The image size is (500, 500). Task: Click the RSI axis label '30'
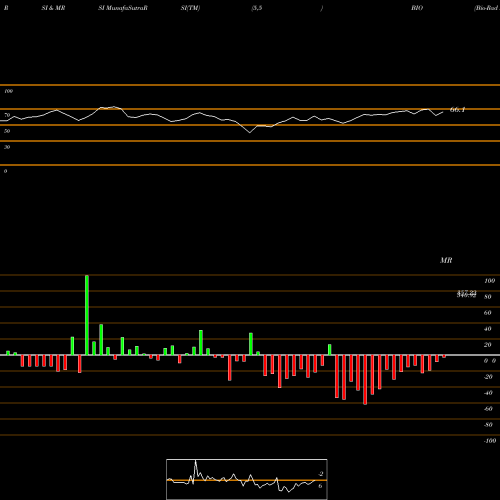(x=7, y=147)
